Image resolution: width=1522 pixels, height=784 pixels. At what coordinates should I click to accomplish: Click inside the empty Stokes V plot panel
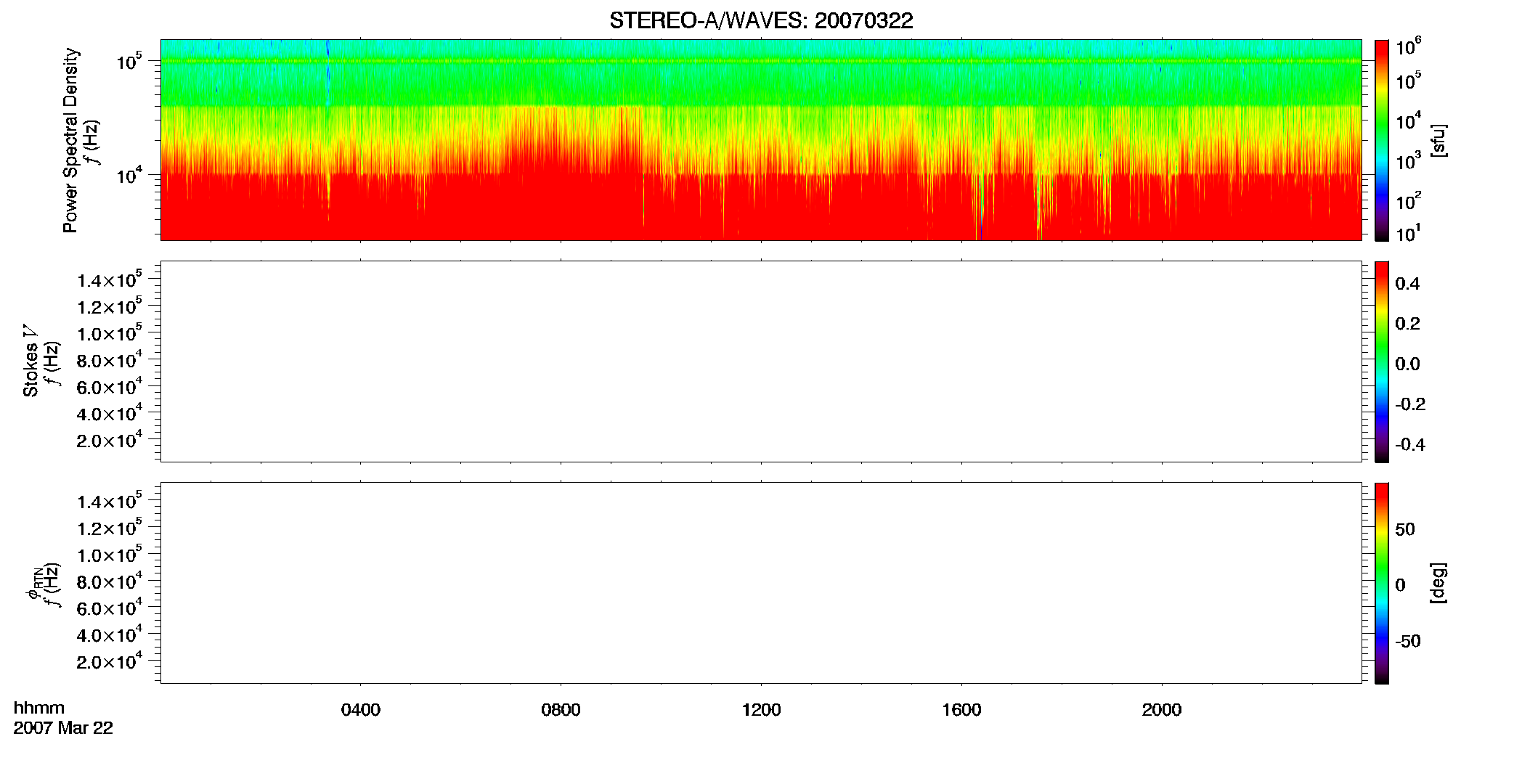(761, 362)
